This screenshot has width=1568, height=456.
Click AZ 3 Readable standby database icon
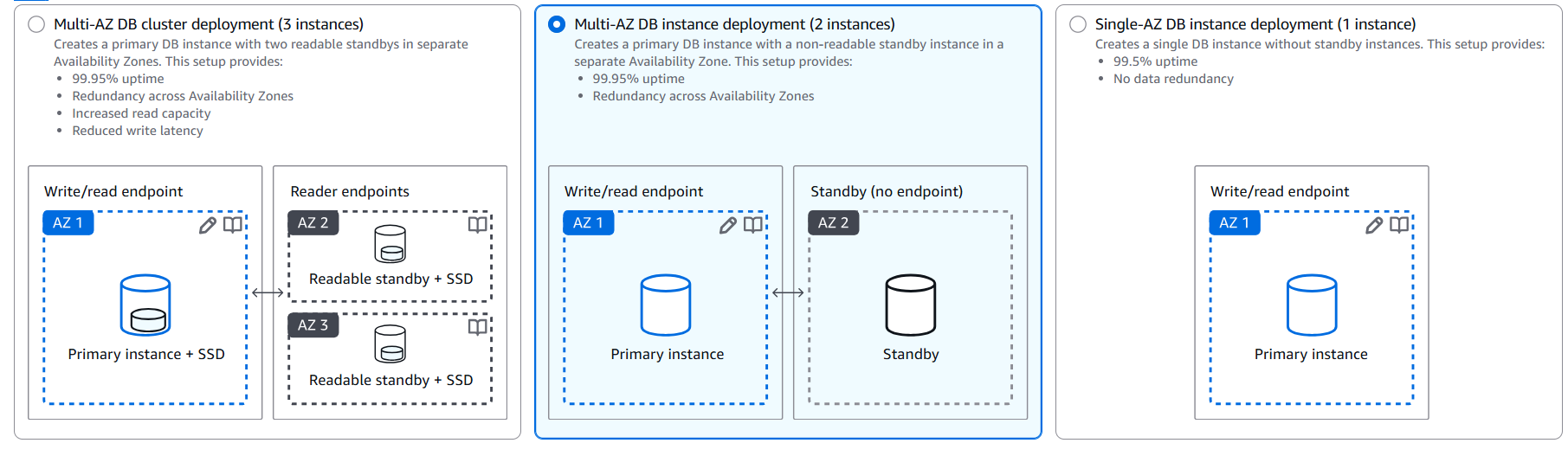390,344
